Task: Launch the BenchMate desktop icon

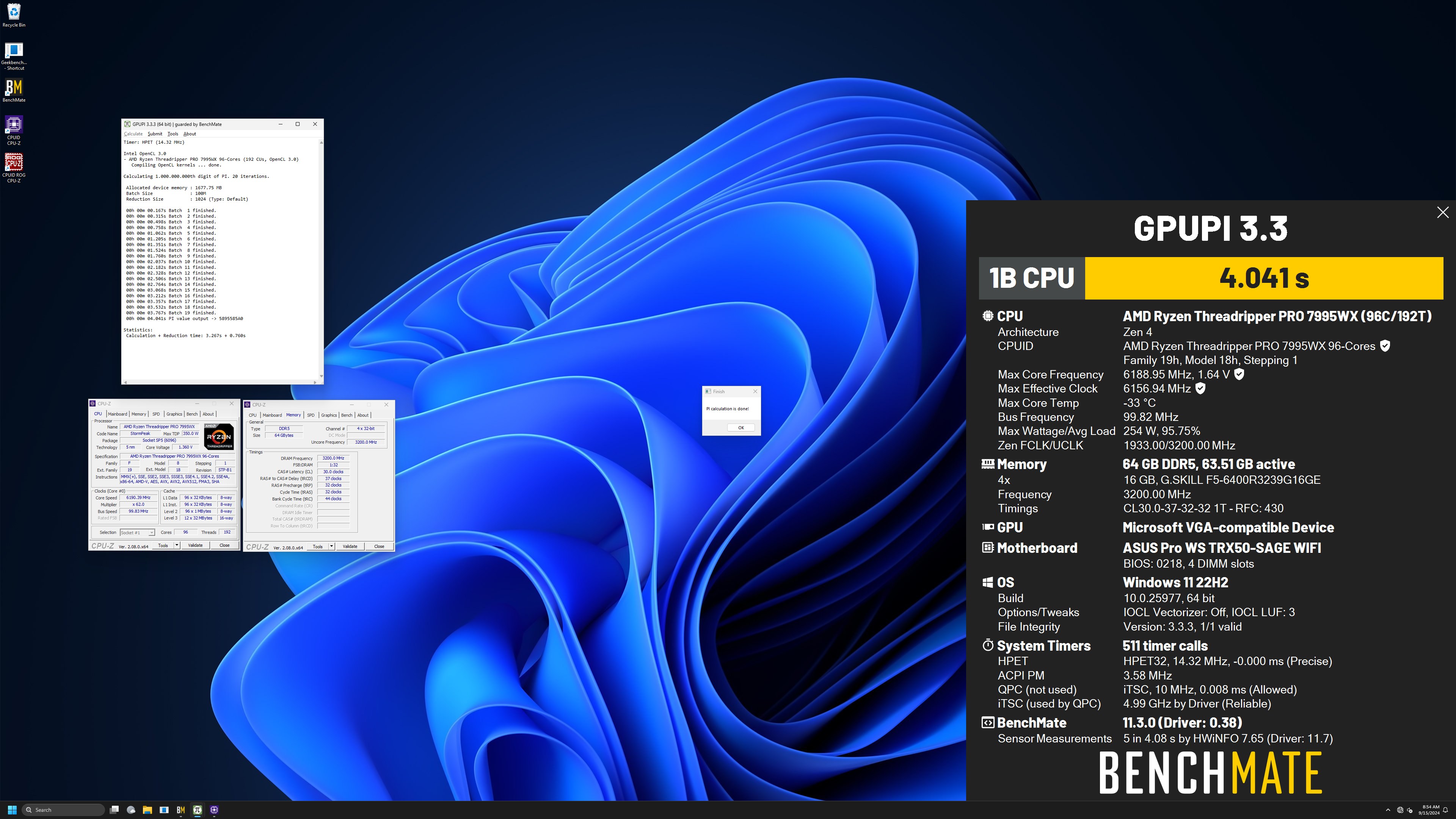Action: (14, 91)
